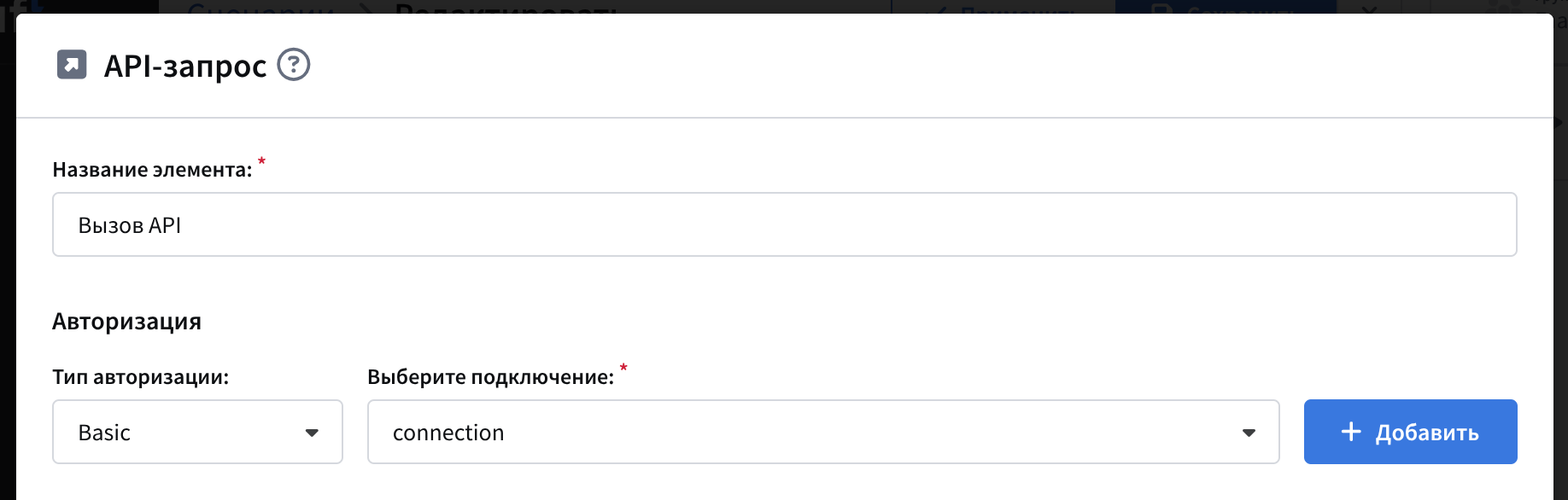Click the Авторизация section heading
1568x500 pixels.
tap(126, 322)
